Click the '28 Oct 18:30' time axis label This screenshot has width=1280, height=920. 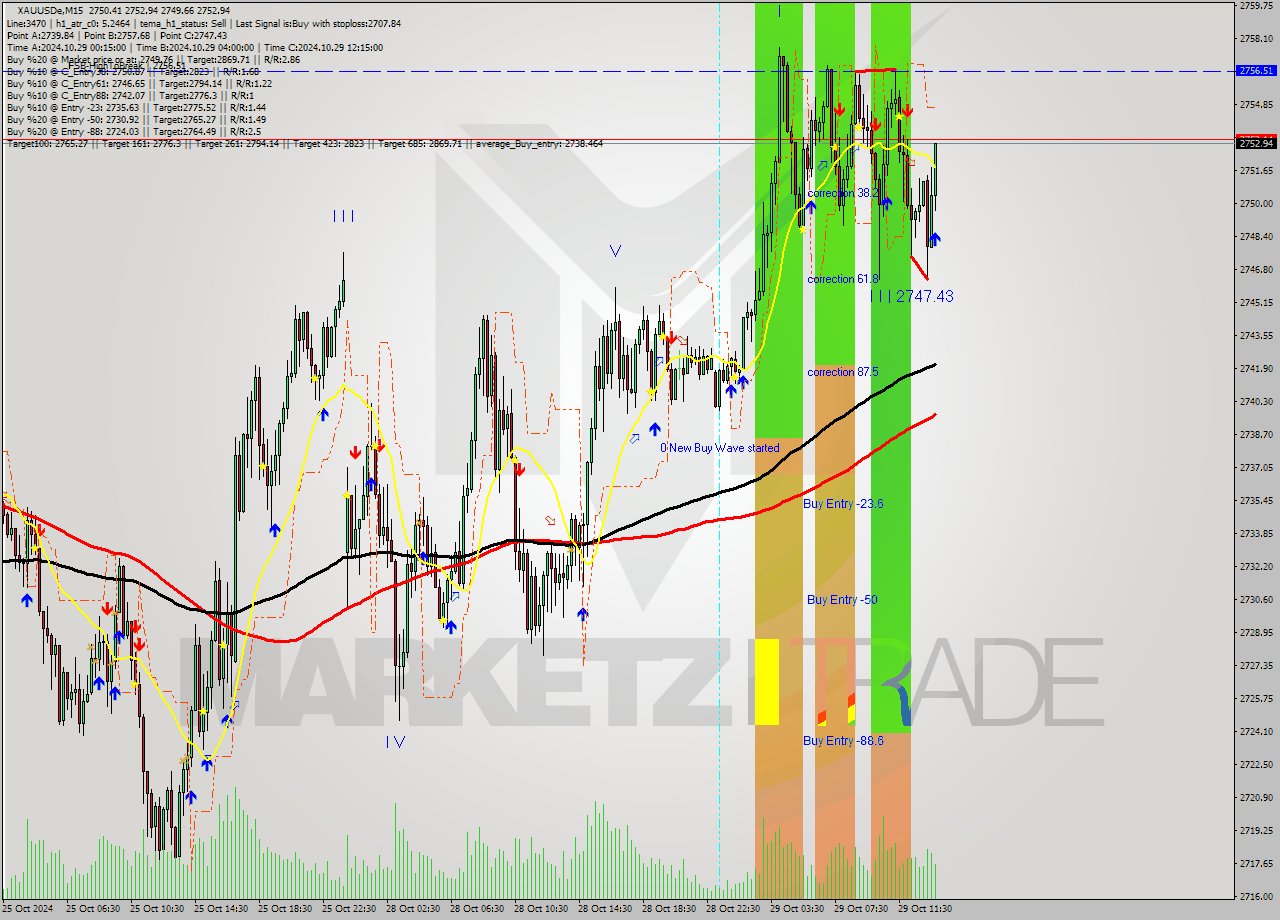point(670,909)
